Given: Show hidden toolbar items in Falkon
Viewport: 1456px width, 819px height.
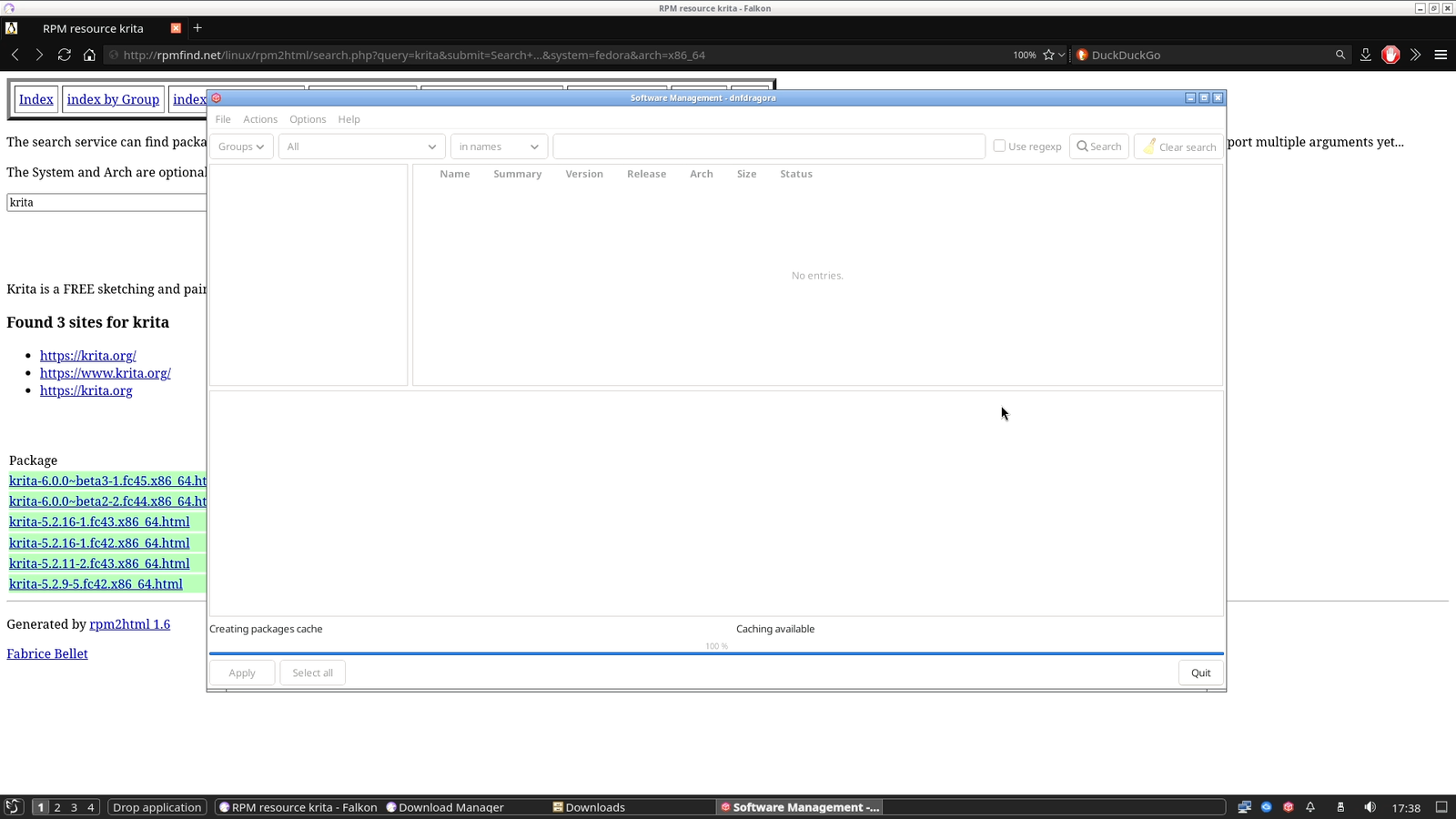Looking at the screenshot, I should click(x=1415, y=55).
